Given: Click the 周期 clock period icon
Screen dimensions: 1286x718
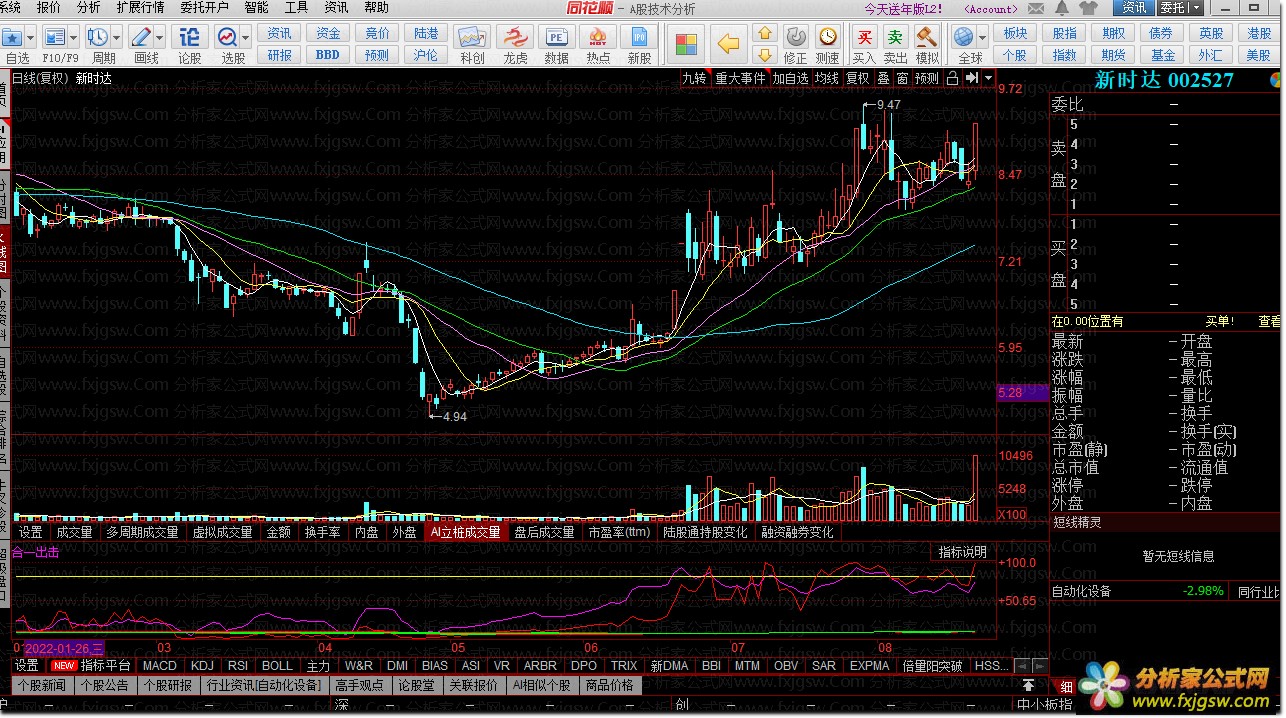Looking at the screenshot, I should (98, 37).
